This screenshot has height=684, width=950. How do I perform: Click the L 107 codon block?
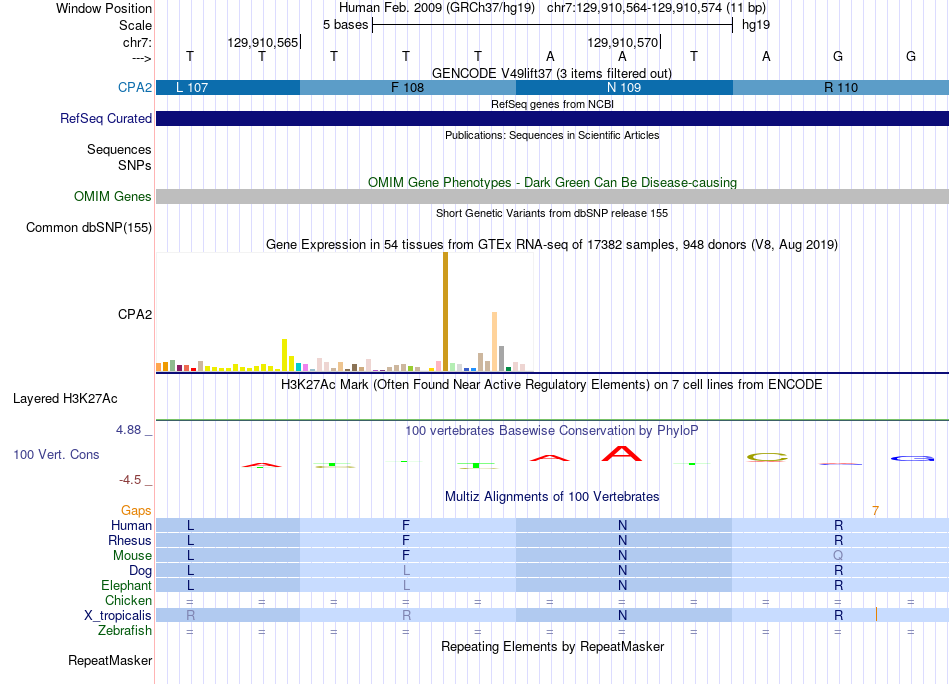click(228, 87)
